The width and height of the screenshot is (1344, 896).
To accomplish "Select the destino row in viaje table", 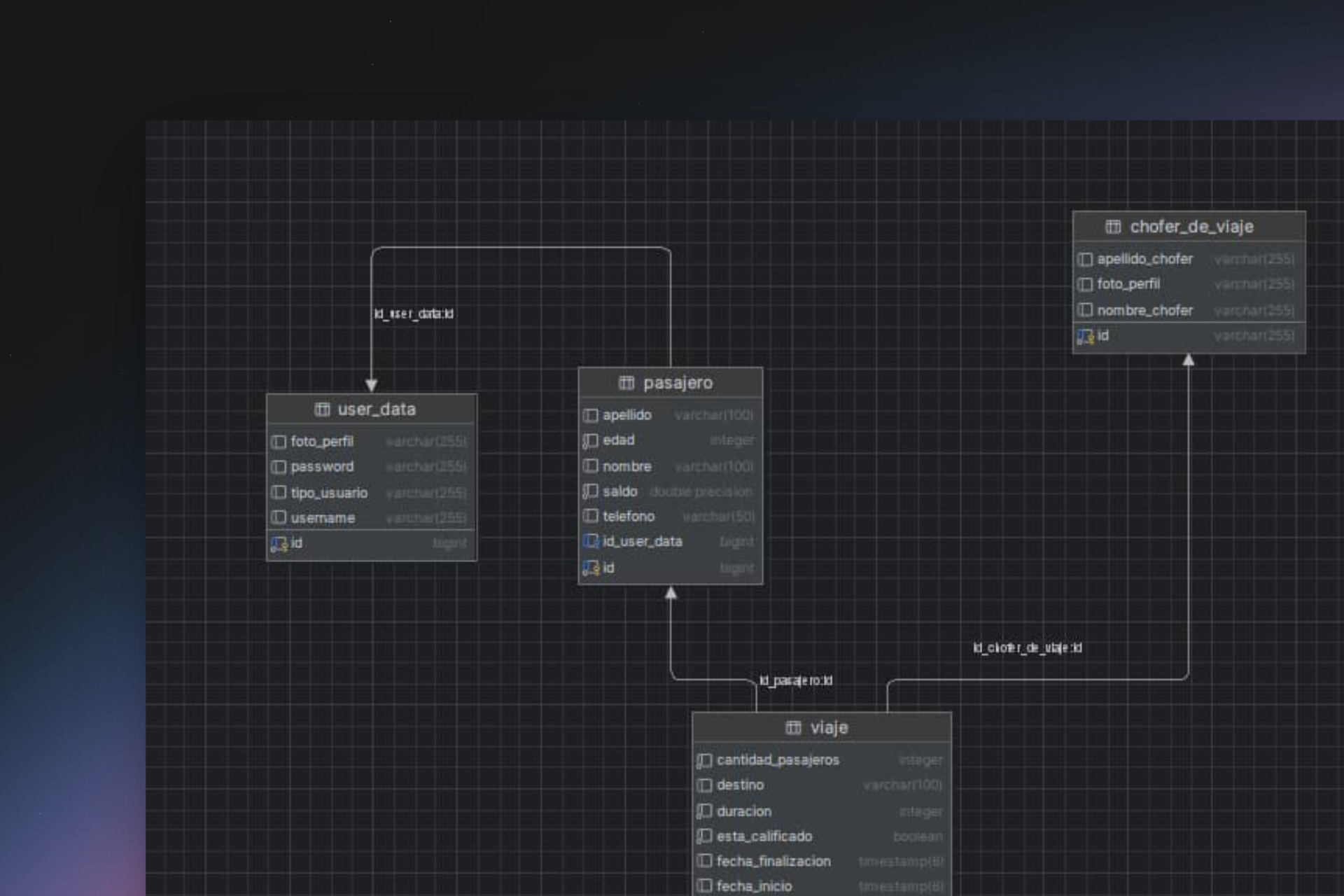I will 740,785.
